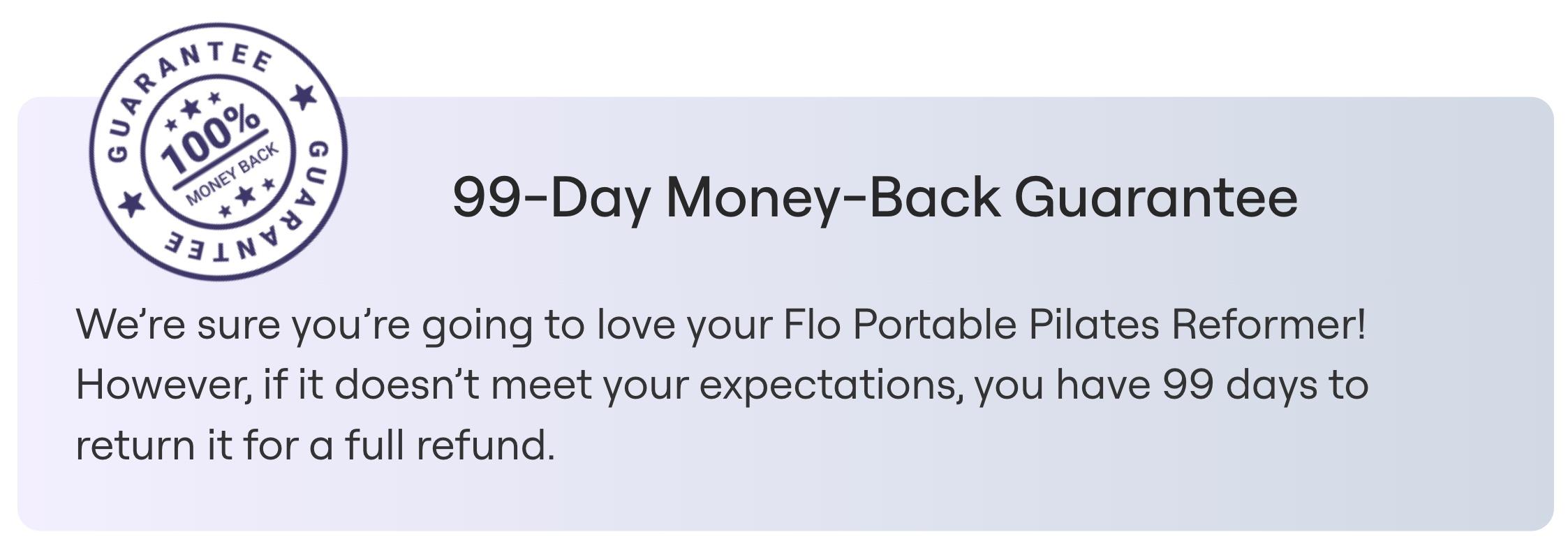Image resolution: width=1568 pixels, height=546 pixels.
Task: Click the 'We're sure you're going' sentence start
Action: point(304,325)
